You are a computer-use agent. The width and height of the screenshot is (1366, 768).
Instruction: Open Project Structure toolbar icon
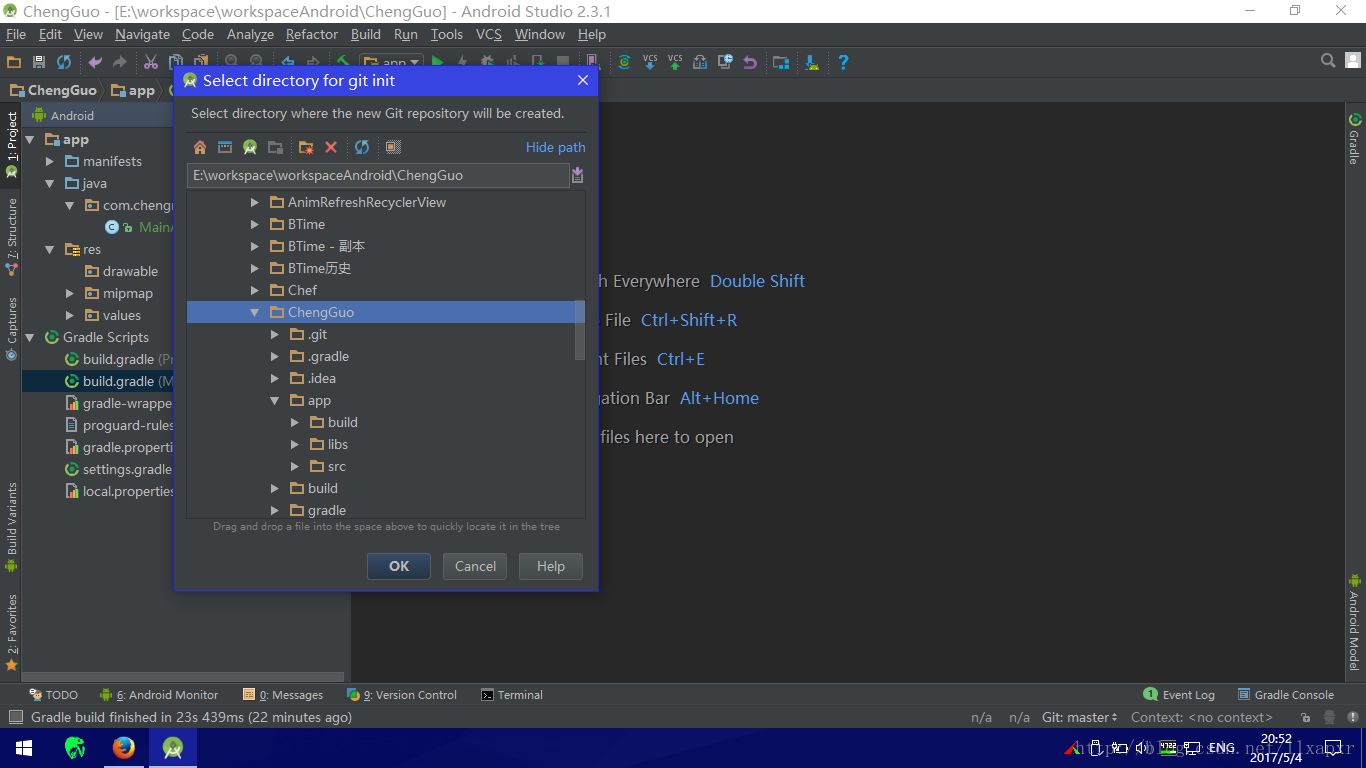tap(781, 62)
